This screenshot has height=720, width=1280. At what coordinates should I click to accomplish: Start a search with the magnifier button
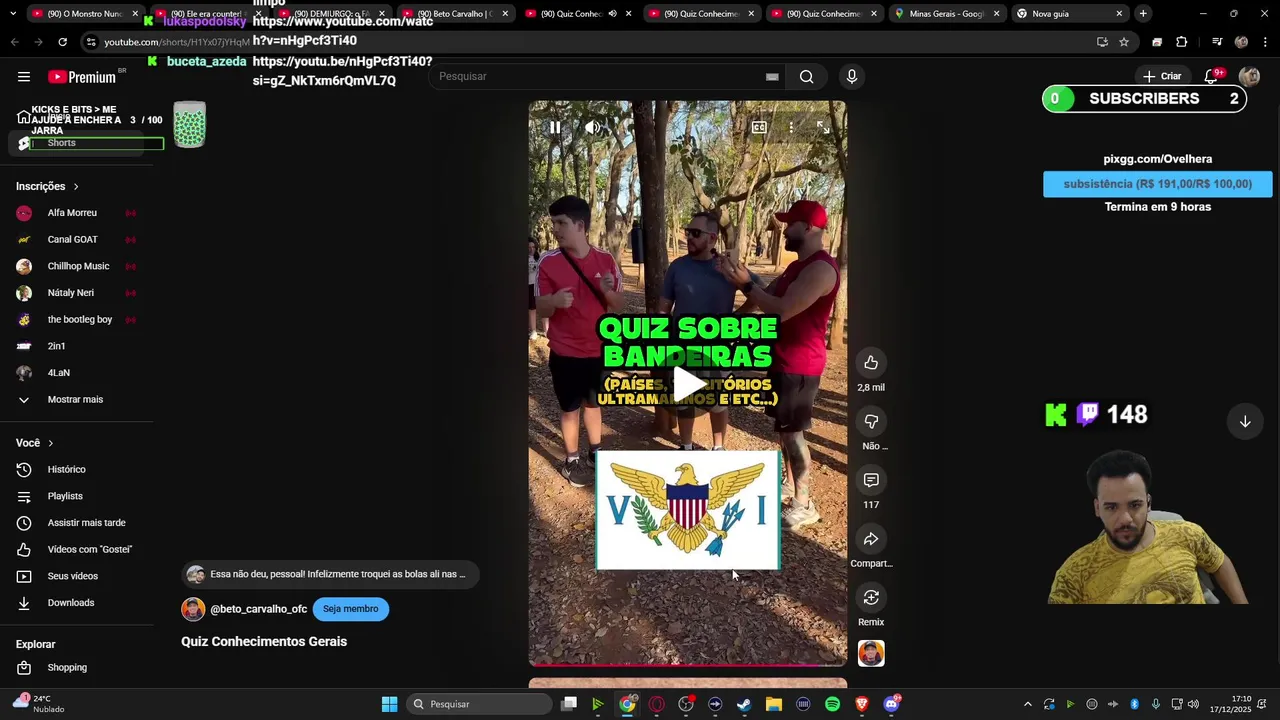[806, 77]
